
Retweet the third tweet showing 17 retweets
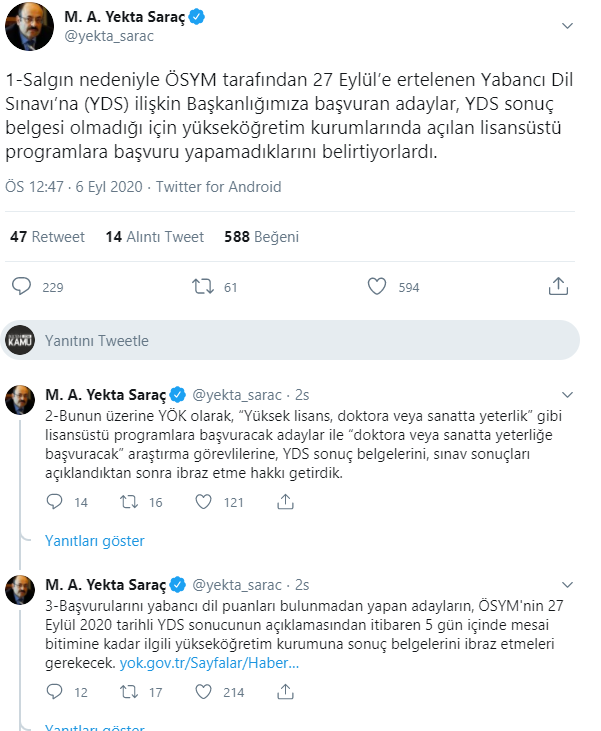coord(129,692)
